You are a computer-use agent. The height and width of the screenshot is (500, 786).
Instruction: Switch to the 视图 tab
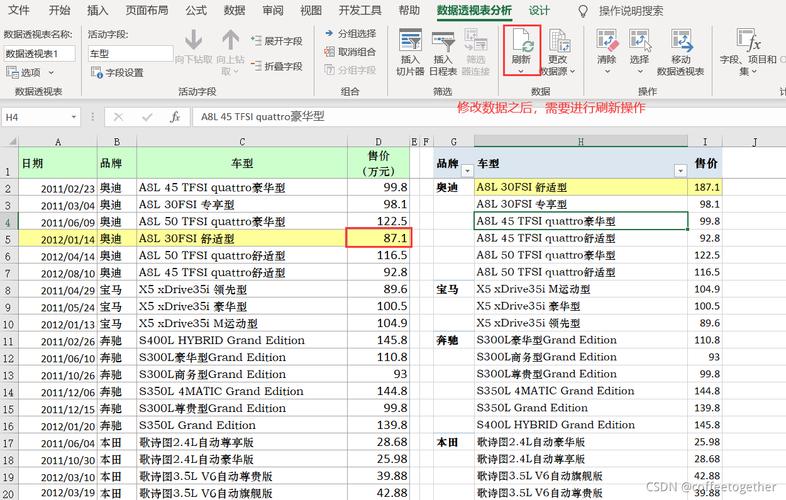point(311,10)
